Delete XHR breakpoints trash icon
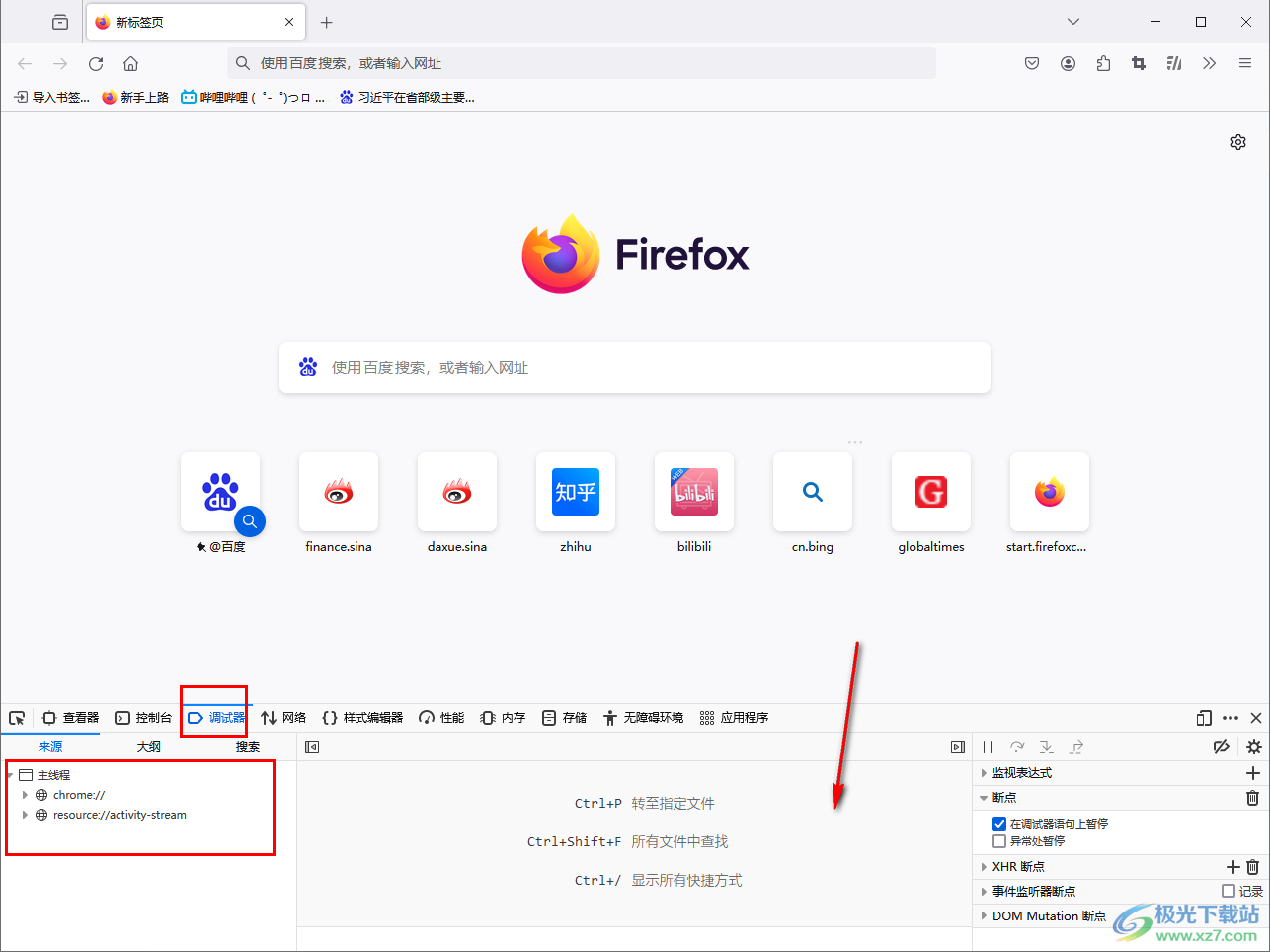Screen dimensions: 1270x952 [x=1253, y=867]
